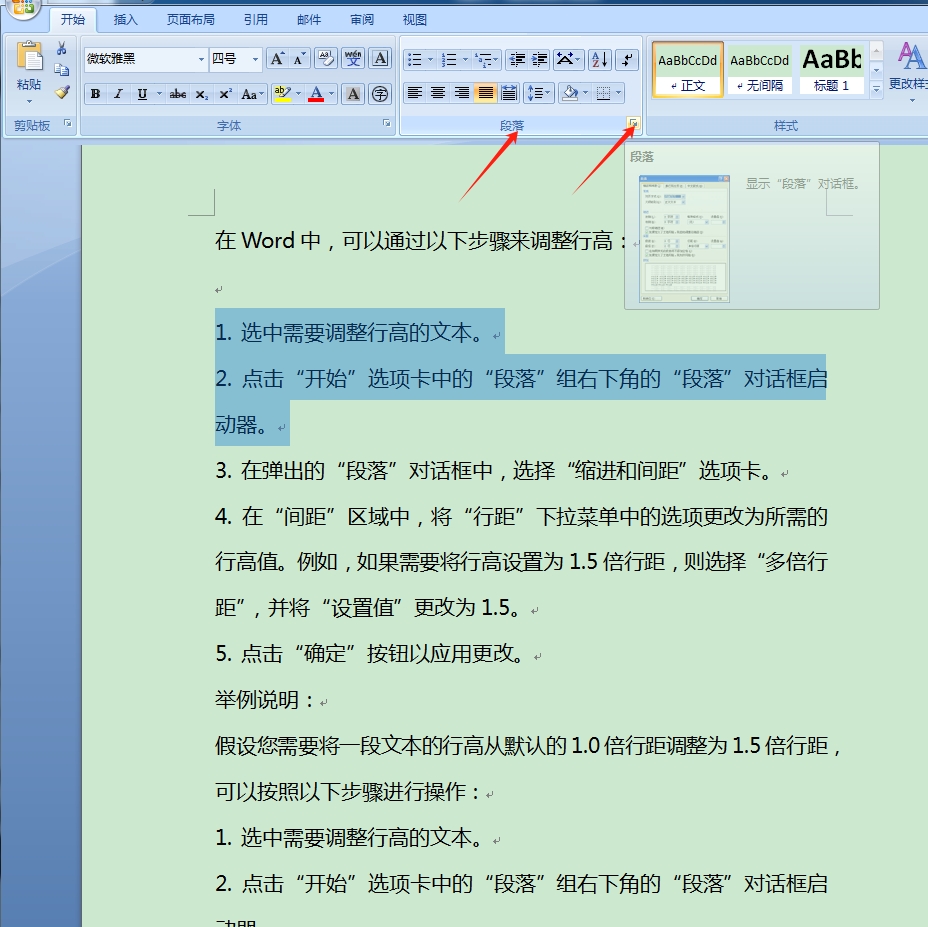Click the Enclose Characters (字) icon

pyautogui.click(x=380, y=94)
